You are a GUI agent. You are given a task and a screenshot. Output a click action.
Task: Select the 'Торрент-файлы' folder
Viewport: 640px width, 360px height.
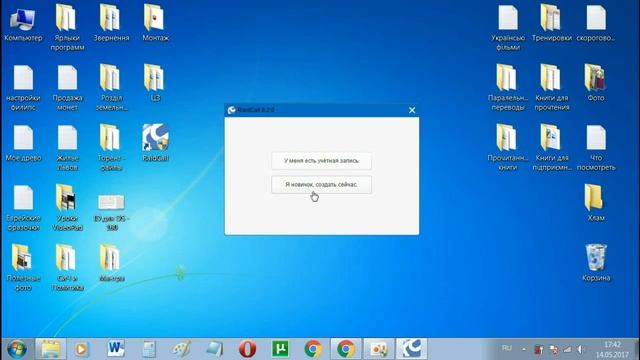[x=111, y=148]
